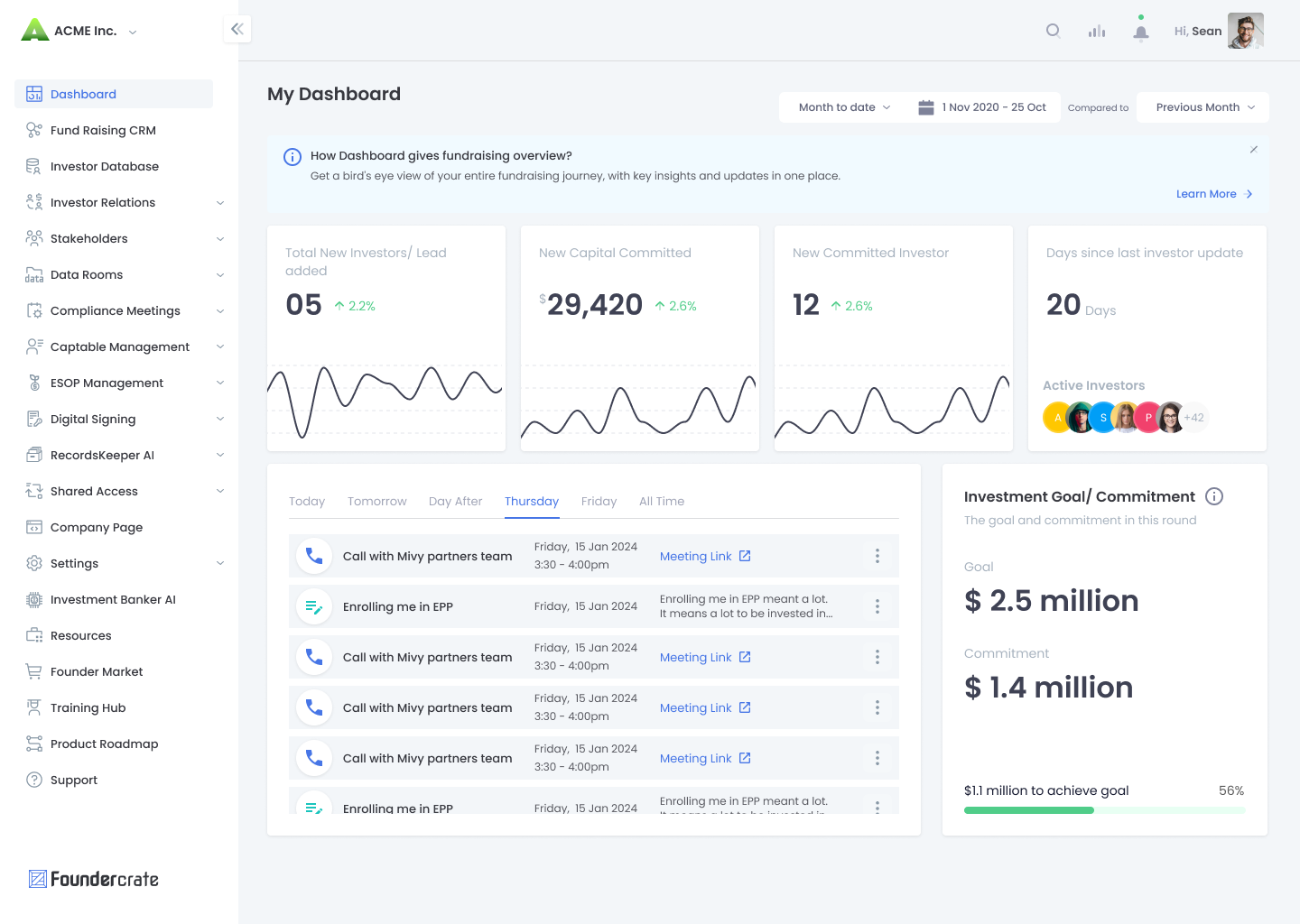Click the Founder Market cart icon
Screen dimensions: 1300x924
pos(34,671)
